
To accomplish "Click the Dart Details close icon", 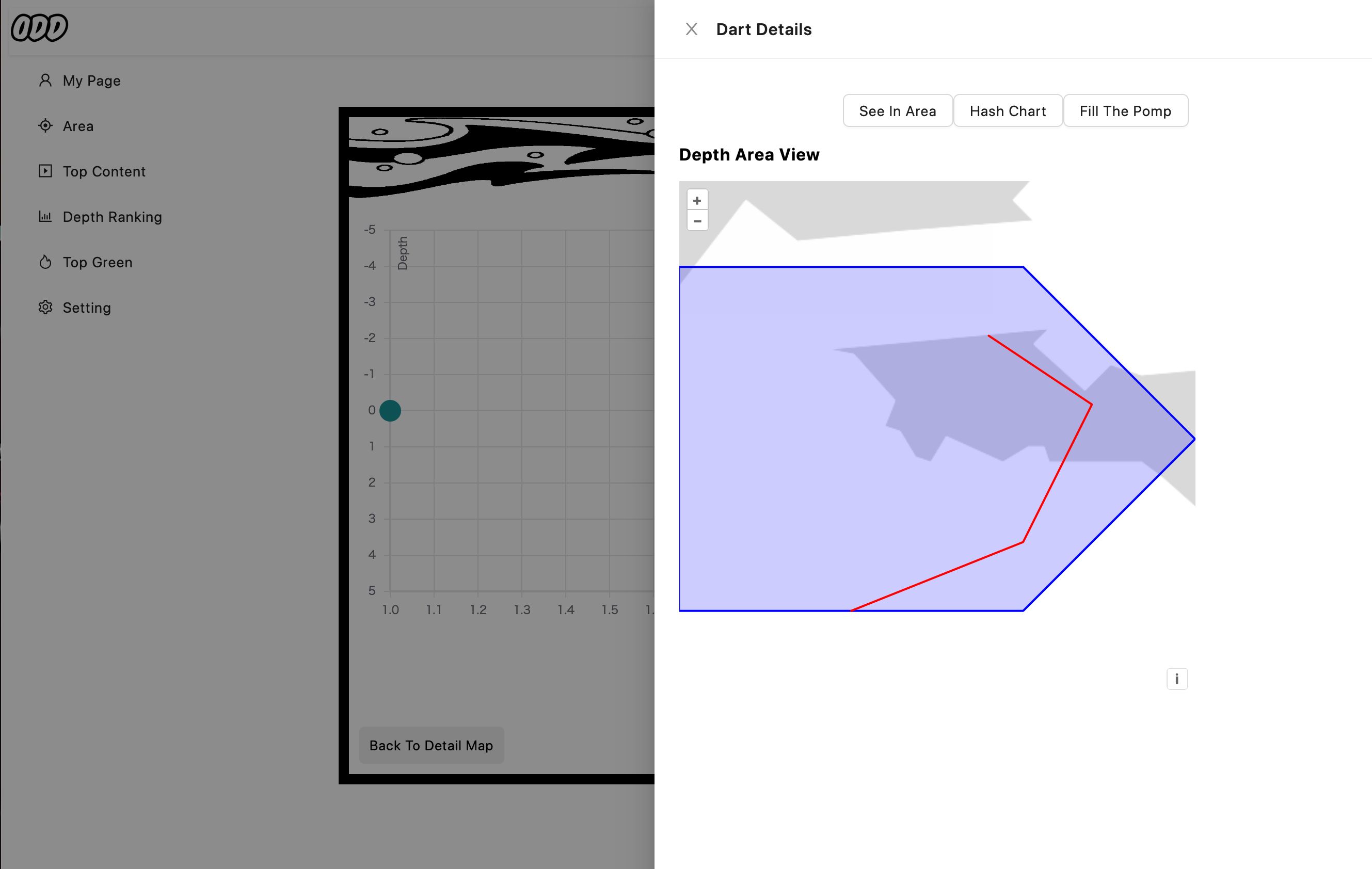I will pyautogui.click(x=692, y=29).
